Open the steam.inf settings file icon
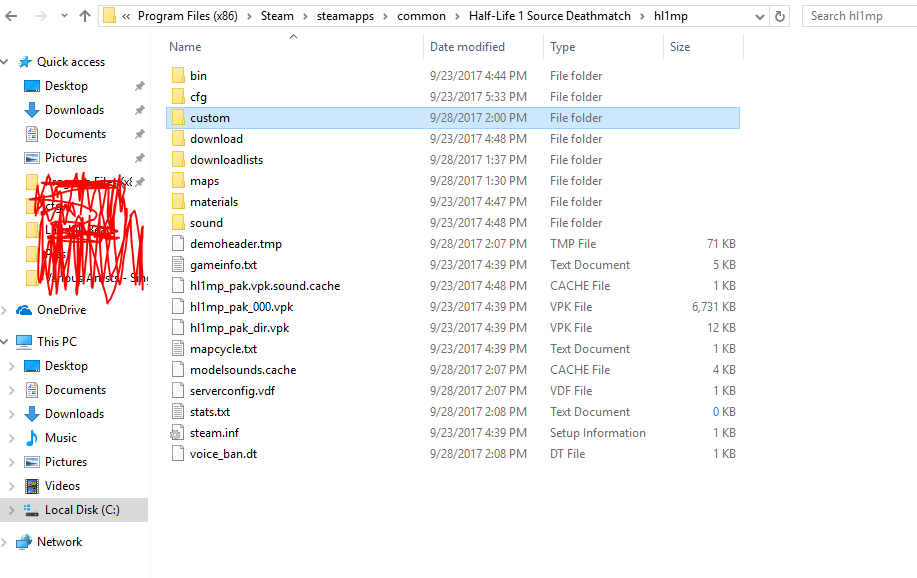 coord(177,434)
